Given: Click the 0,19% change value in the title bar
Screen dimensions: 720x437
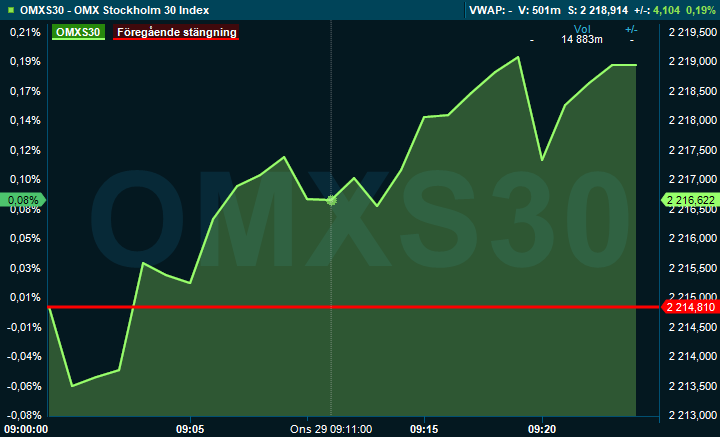Looking at the screenshot, I should pos(701,10).
